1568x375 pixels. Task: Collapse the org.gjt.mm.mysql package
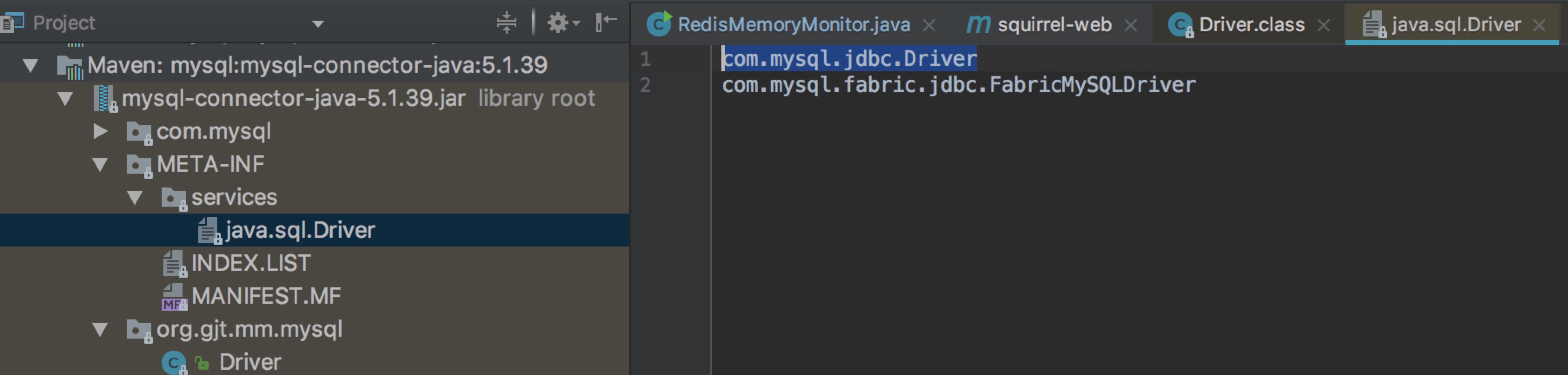pos(100,329)
